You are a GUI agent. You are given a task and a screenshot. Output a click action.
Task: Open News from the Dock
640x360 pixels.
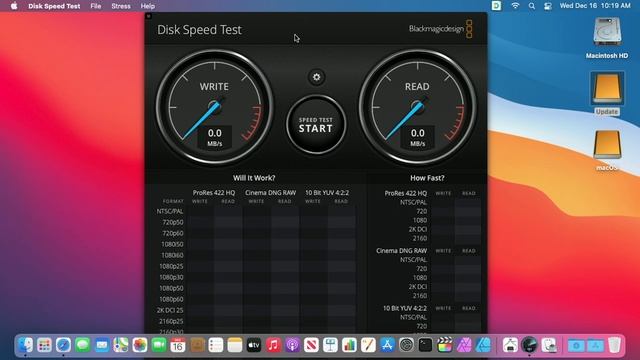[x=311, y=345]
